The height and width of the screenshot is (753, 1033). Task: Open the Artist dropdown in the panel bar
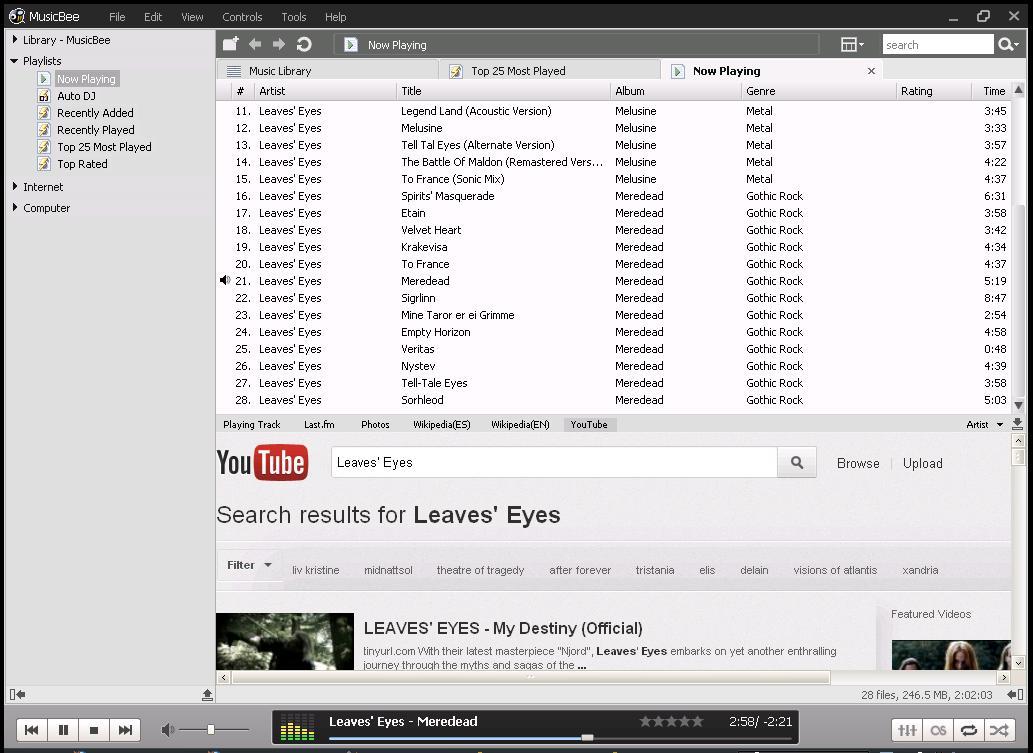pos(984,424)
